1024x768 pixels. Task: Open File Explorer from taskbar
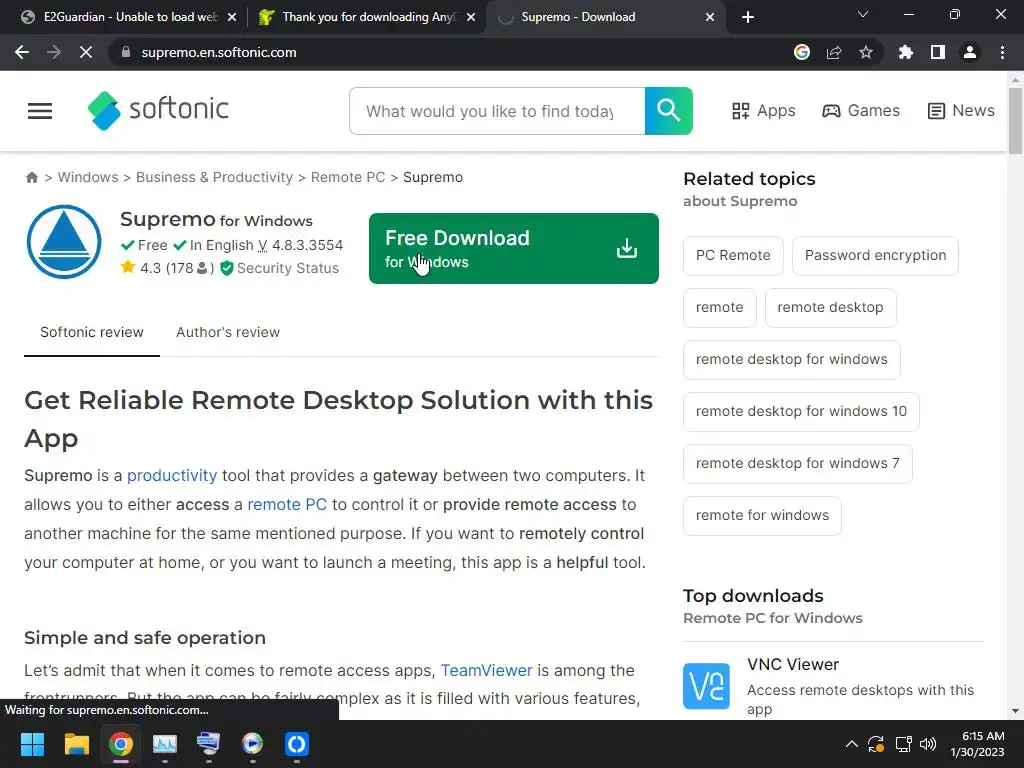[76, 744]
